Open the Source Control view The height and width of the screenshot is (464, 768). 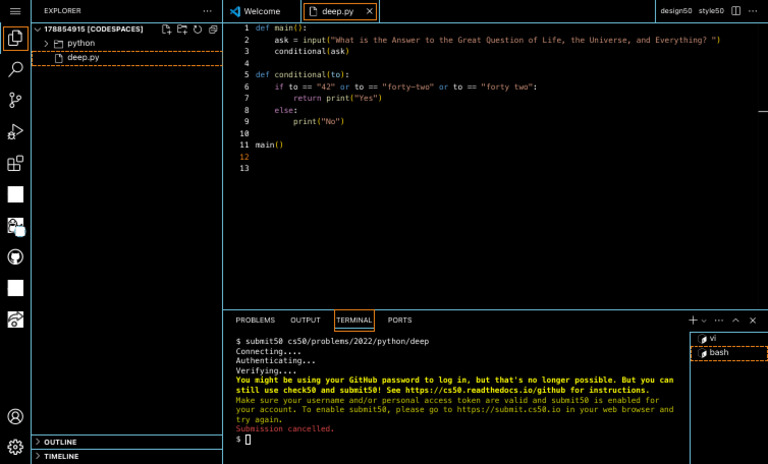point(15,100)
